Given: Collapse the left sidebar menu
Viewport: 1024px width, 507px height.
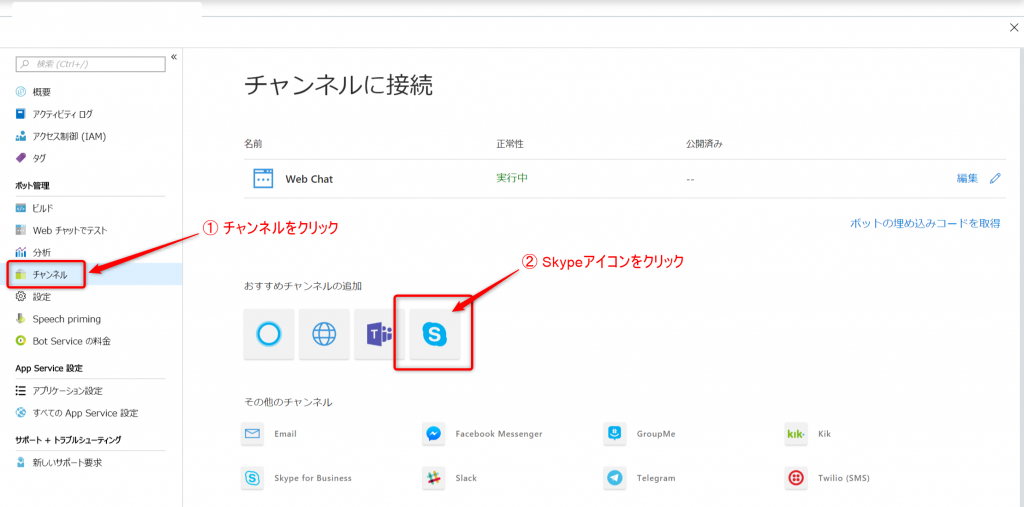Looking at the screenshot, I should [174, 57].
